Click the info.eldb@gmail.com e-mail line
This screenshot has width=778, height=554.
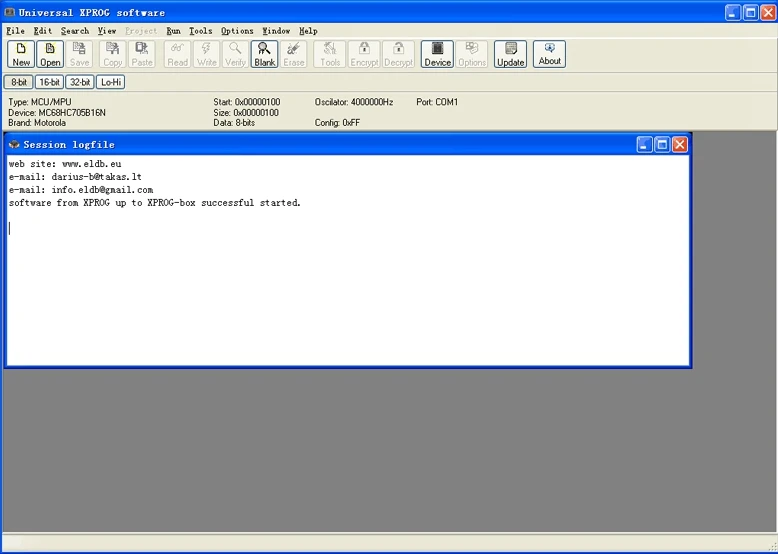click(x=81, y=189)
